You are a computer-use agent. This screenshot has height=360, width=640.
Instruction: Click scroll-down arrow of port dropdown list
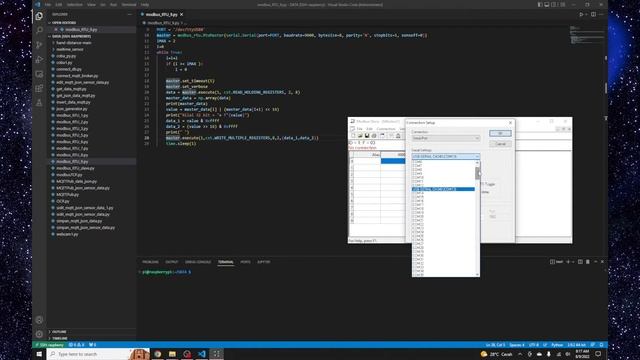[478, 275]
